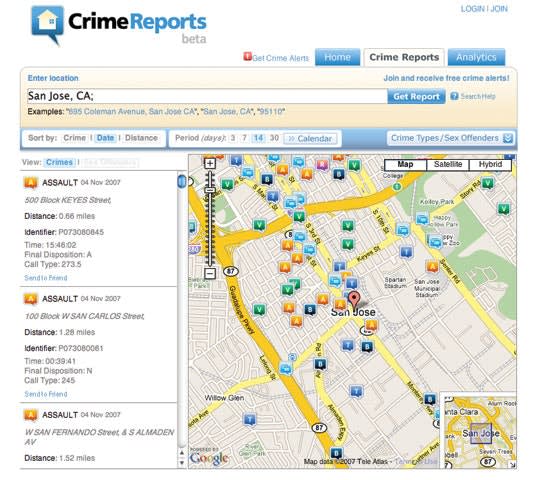Set period to 14 days
The height and width of the screenshot is (480, 533).
point(258,138)
